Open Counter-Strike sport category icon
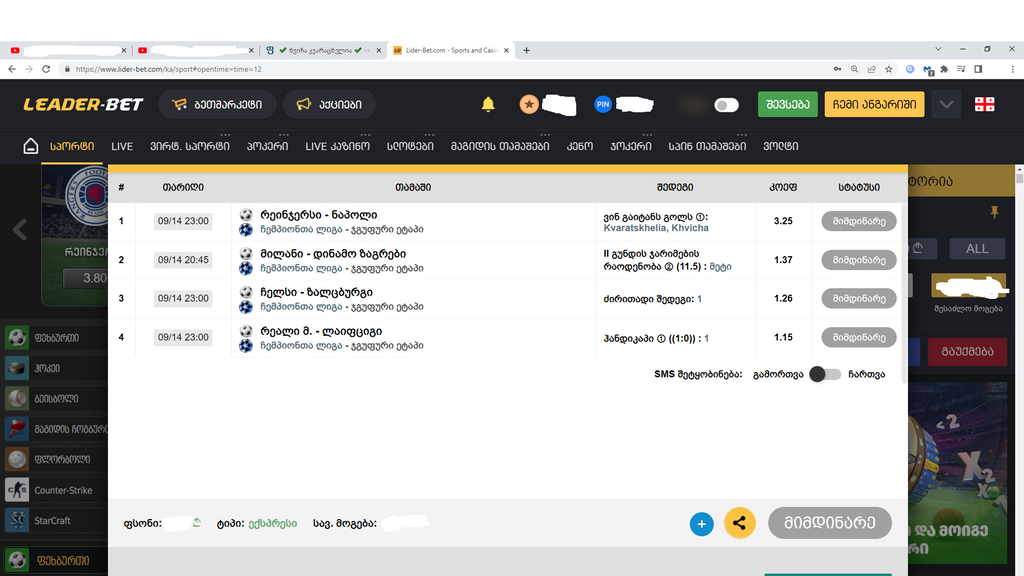The height and width of the screenshot is (576, 1024). [x=17, y=490]
